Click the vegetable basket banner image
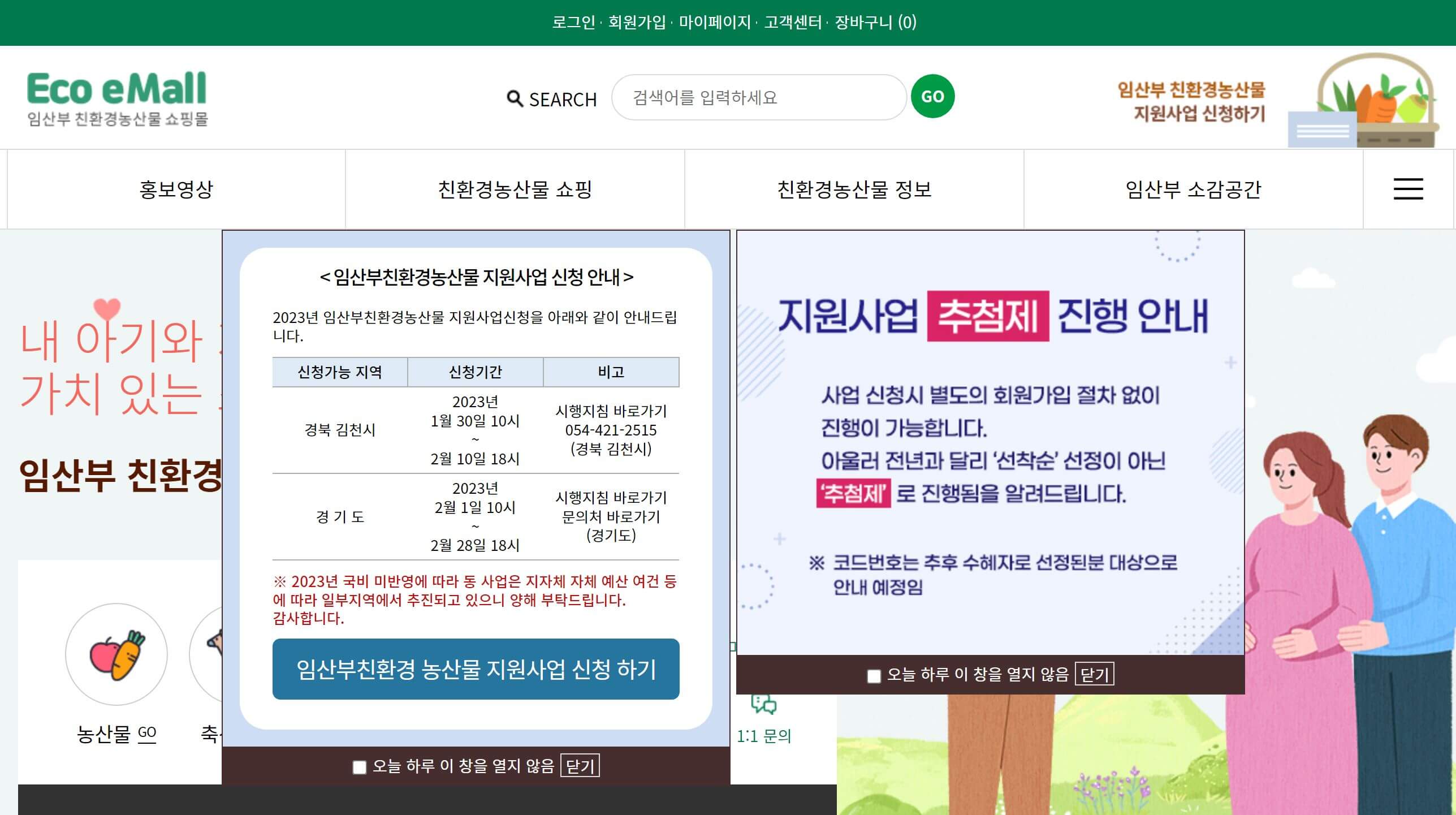 (x=1363, y=101)
